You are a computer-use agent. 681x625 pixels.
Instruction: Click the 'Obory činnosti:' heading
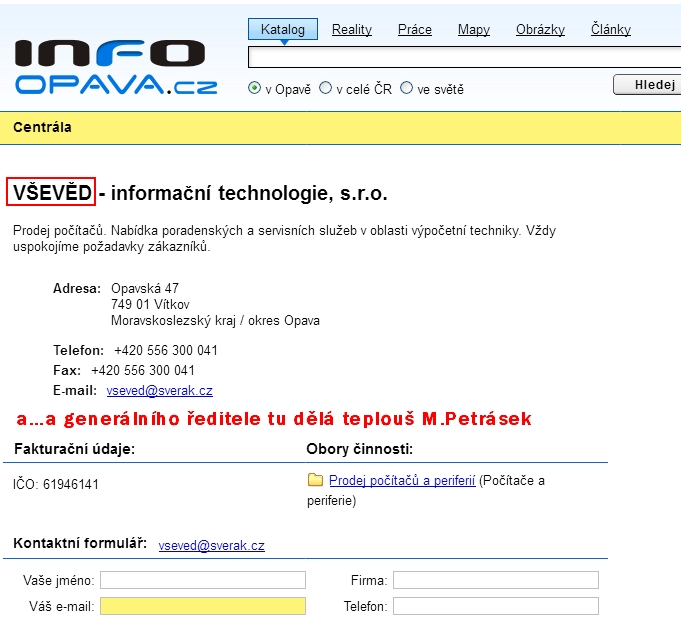(x=360, y=449)
